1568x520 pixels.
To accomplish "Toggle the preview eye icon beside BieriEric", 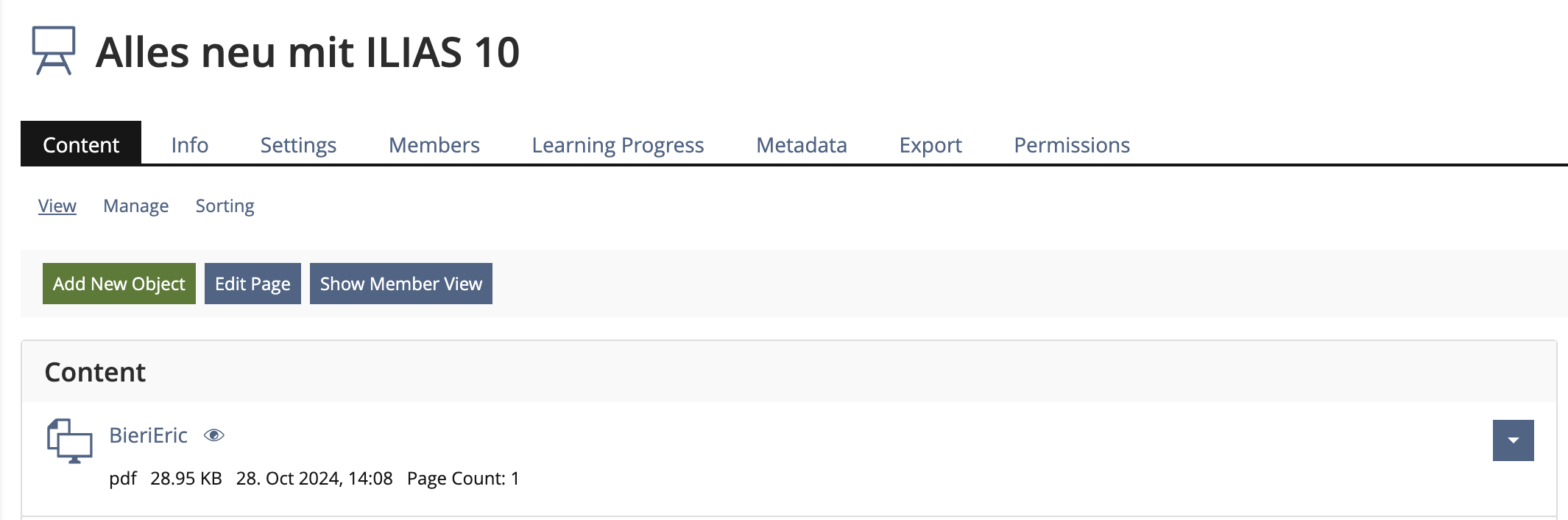I will point(214,435).
